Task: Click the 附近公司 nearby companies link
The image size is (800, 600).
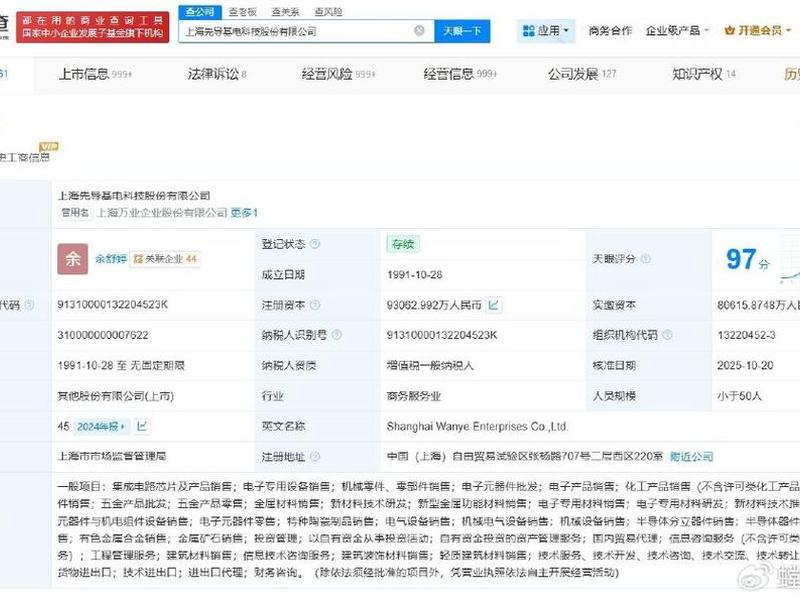Action: (691, 456)
